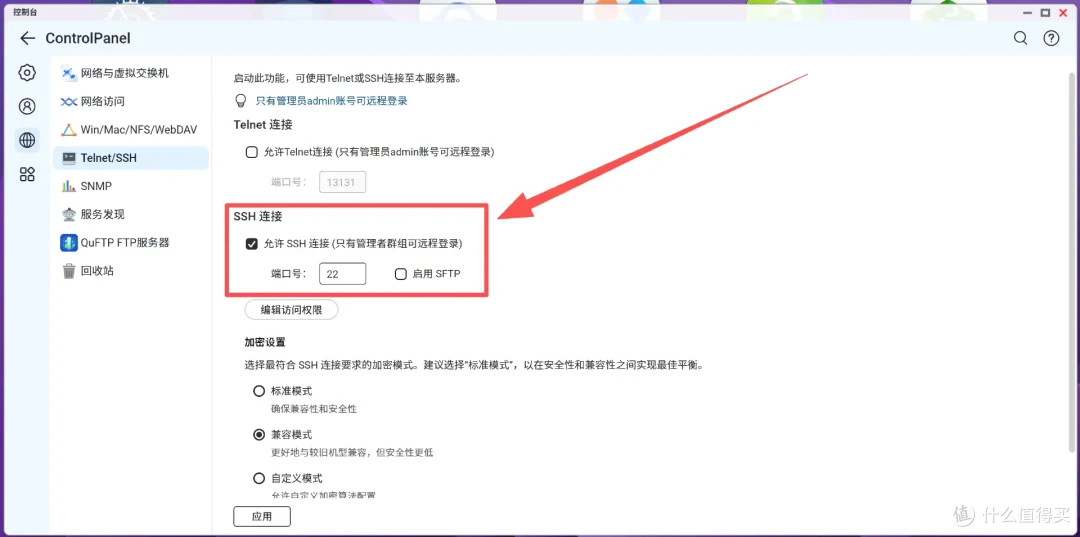This screenshot has width=1080, height=537.
Task: Click the 'Telnet 连接' section heading
Action: pos(263,125)
